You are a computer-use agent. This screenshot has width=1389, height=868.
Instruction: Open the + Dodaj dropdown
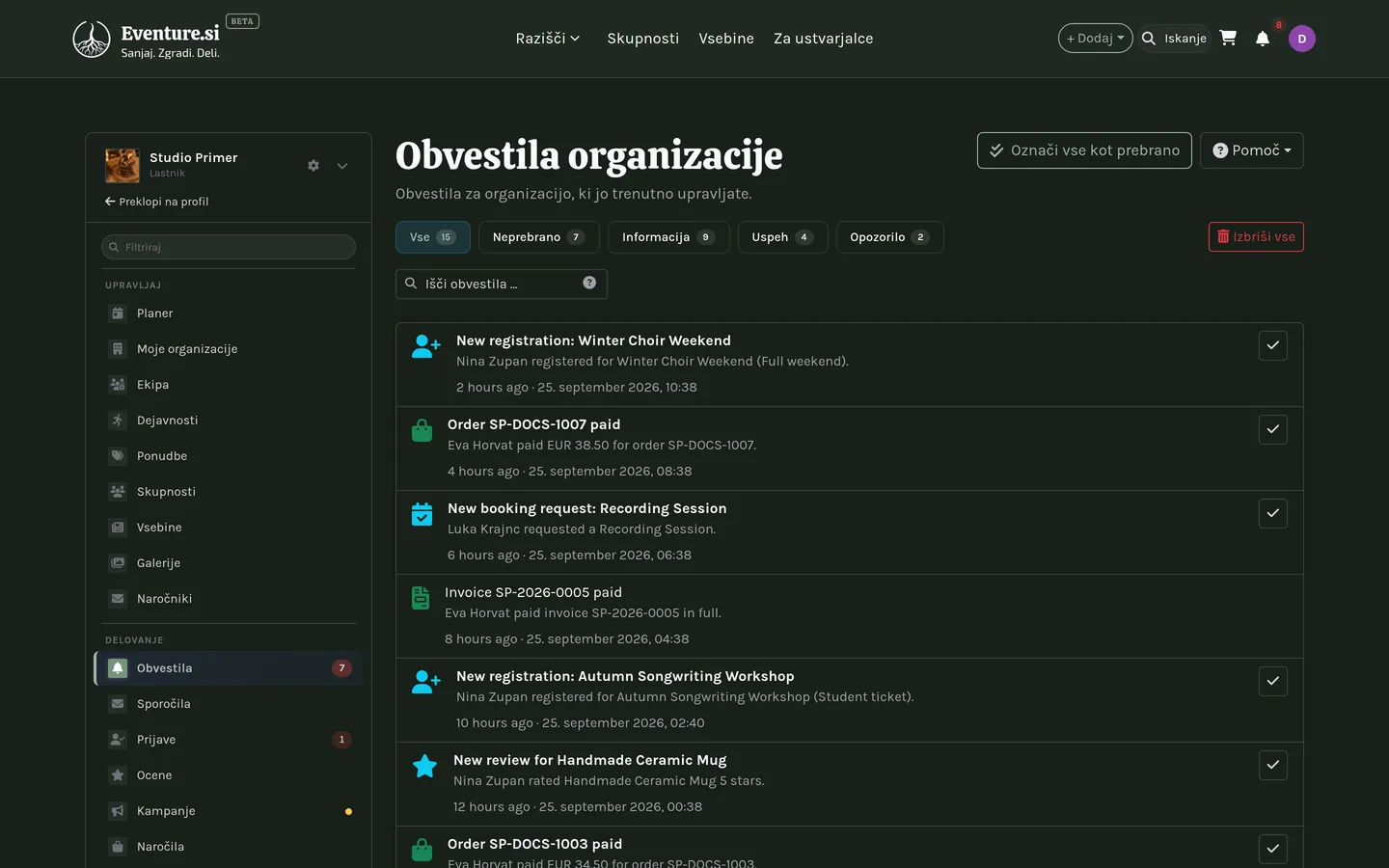click(1096, 39)
